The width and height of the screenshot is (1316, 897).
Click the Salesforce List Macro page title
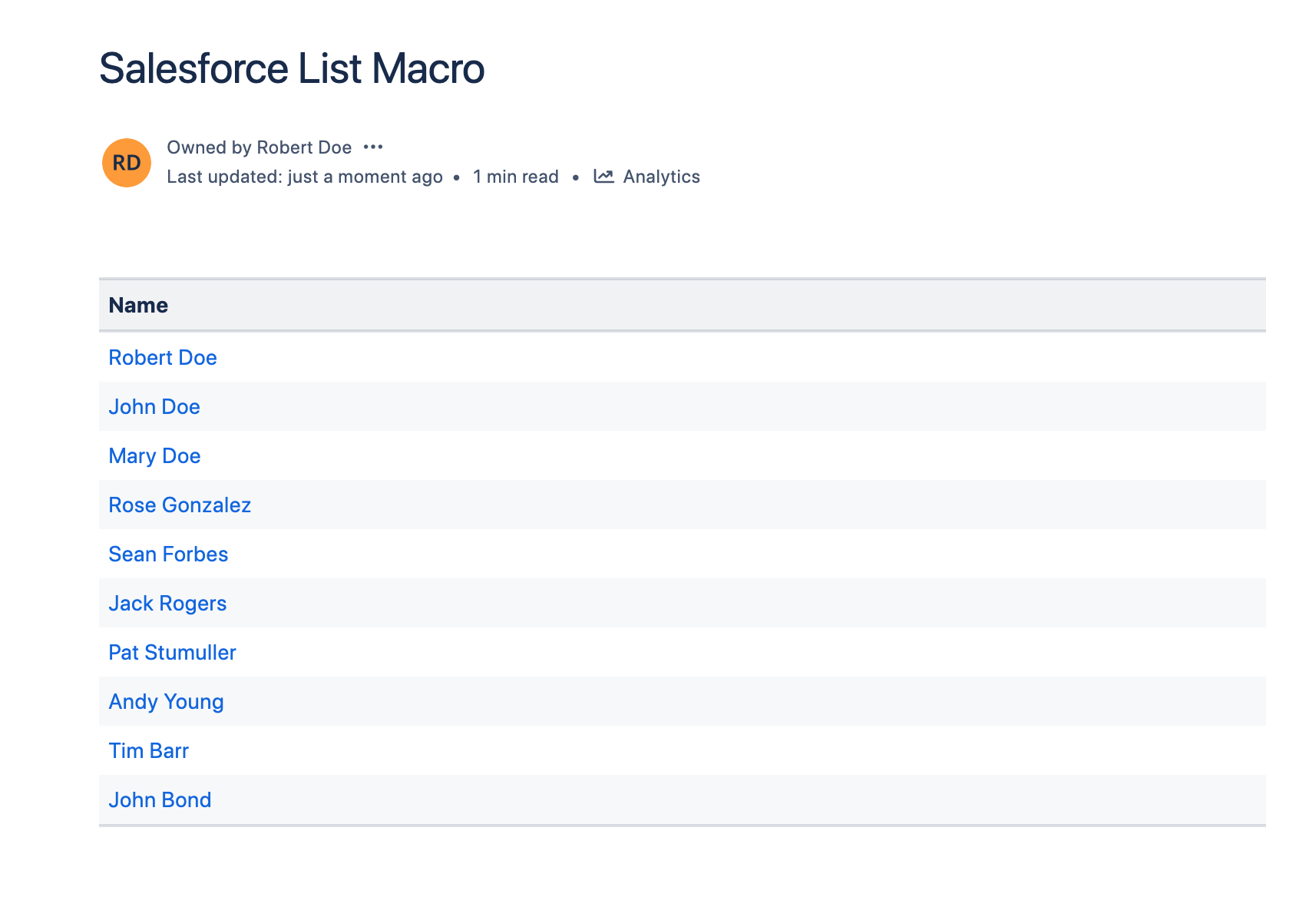pos(292,68)
